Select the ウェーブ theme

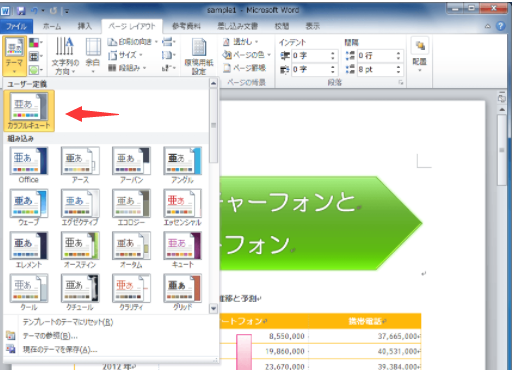pyautogui.click(x=29, y=208)
